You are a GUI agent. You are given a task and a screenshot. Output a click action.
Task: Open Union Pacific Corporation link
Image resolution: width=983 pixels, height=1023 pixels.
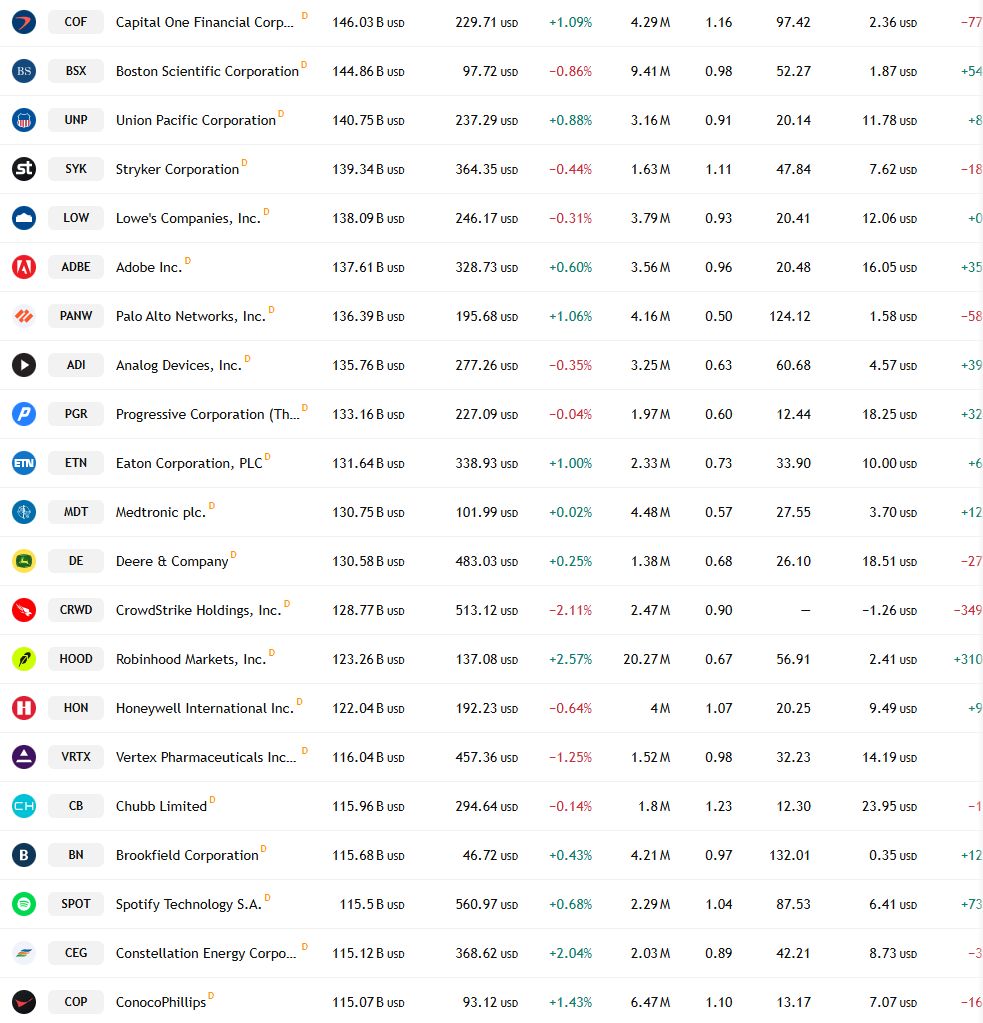tap(196, 120)
